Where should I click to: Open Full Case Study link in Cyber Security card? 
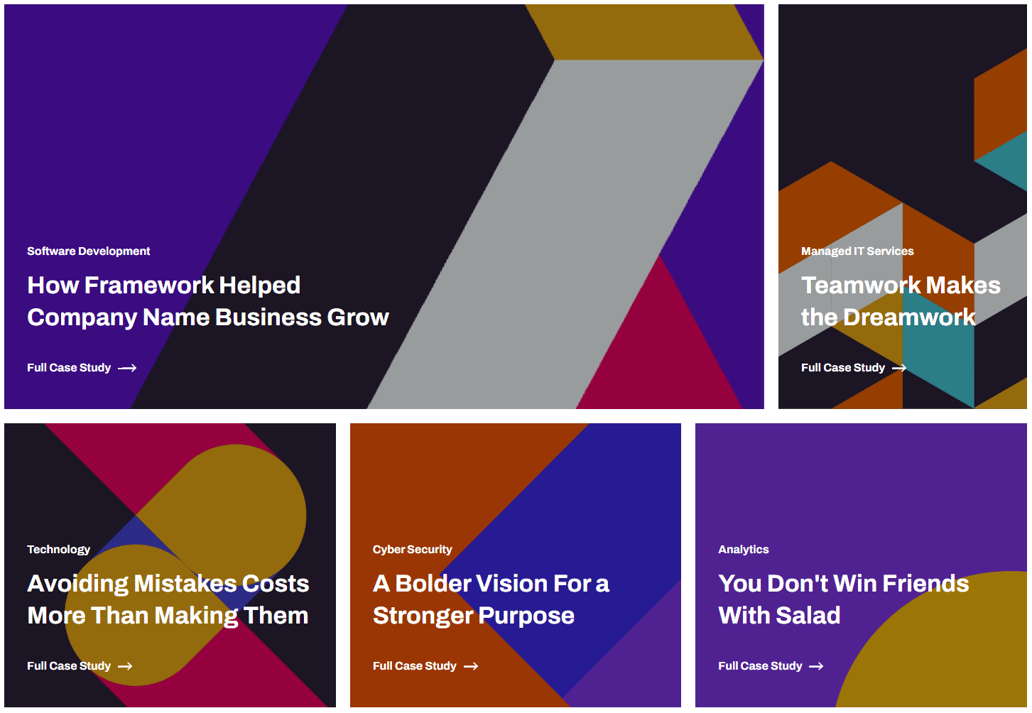414,666
